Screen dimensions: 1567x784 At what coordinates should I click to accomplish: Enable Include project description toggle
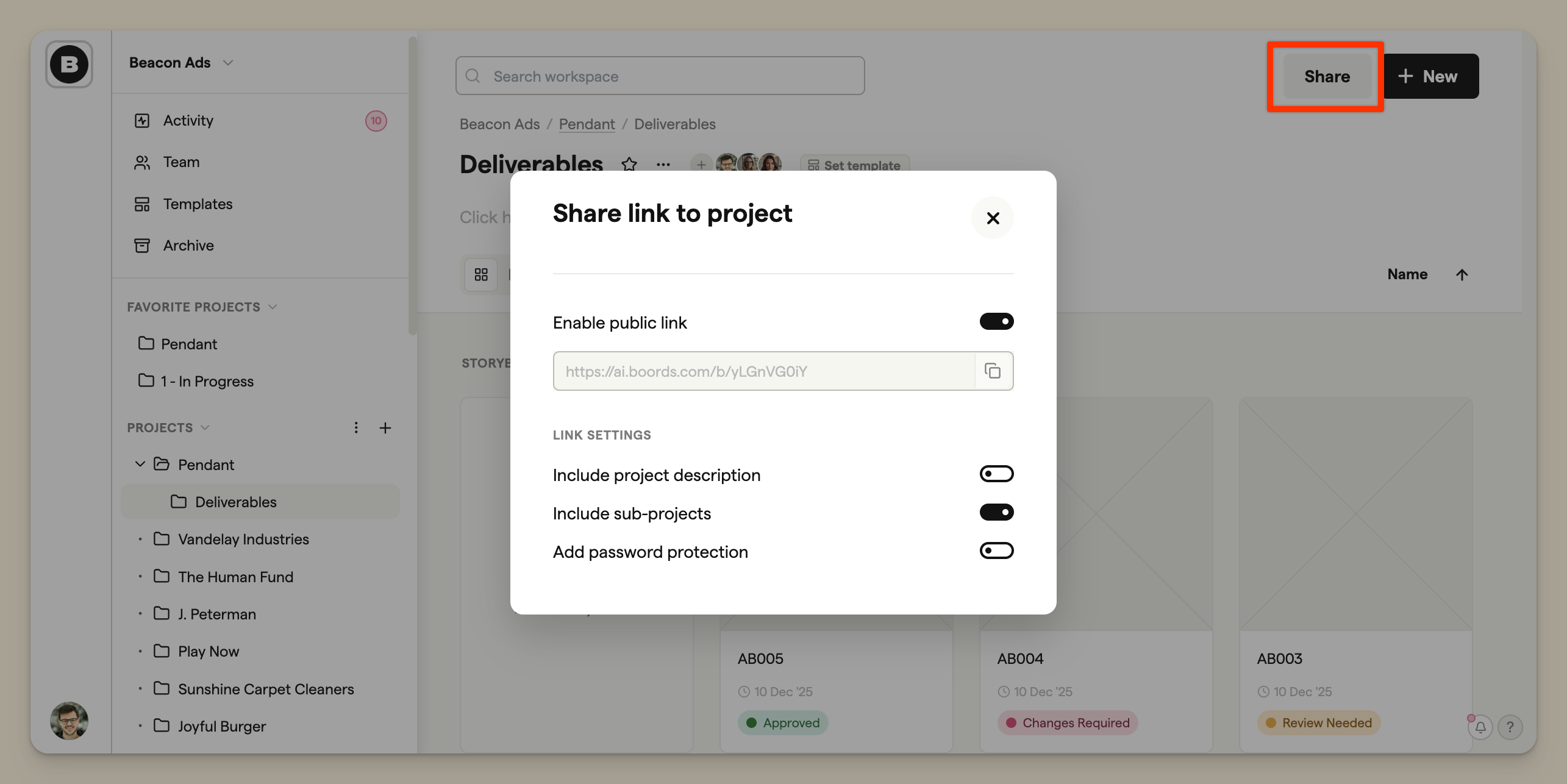tap(996, 474)
